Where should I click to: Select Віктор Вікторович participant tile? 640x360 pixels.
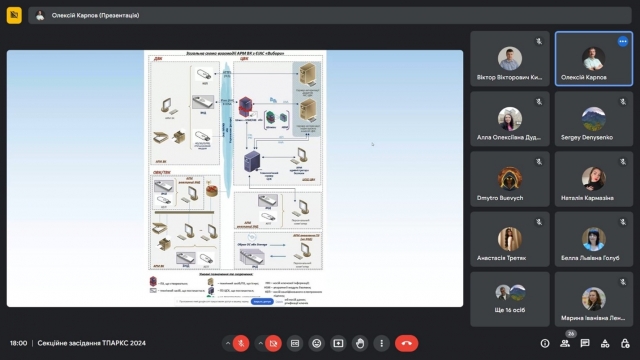510,59
